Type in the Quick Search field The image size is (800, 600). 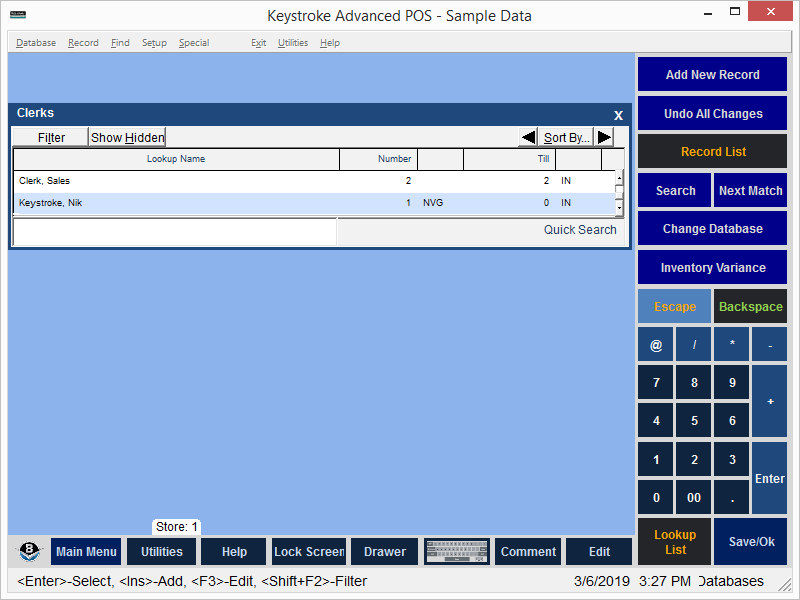[175, 231]
